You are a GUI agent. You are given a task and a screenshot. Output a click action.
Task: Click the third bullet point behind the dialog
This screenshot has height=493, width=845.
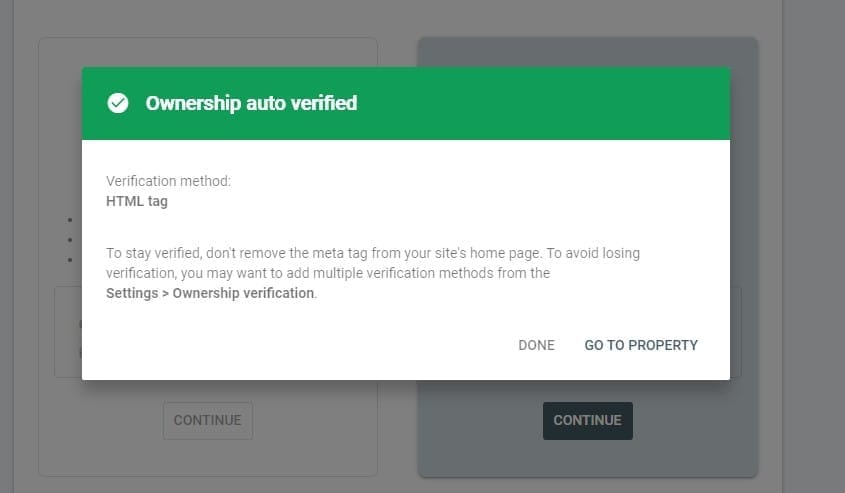[x=70, y=260]
